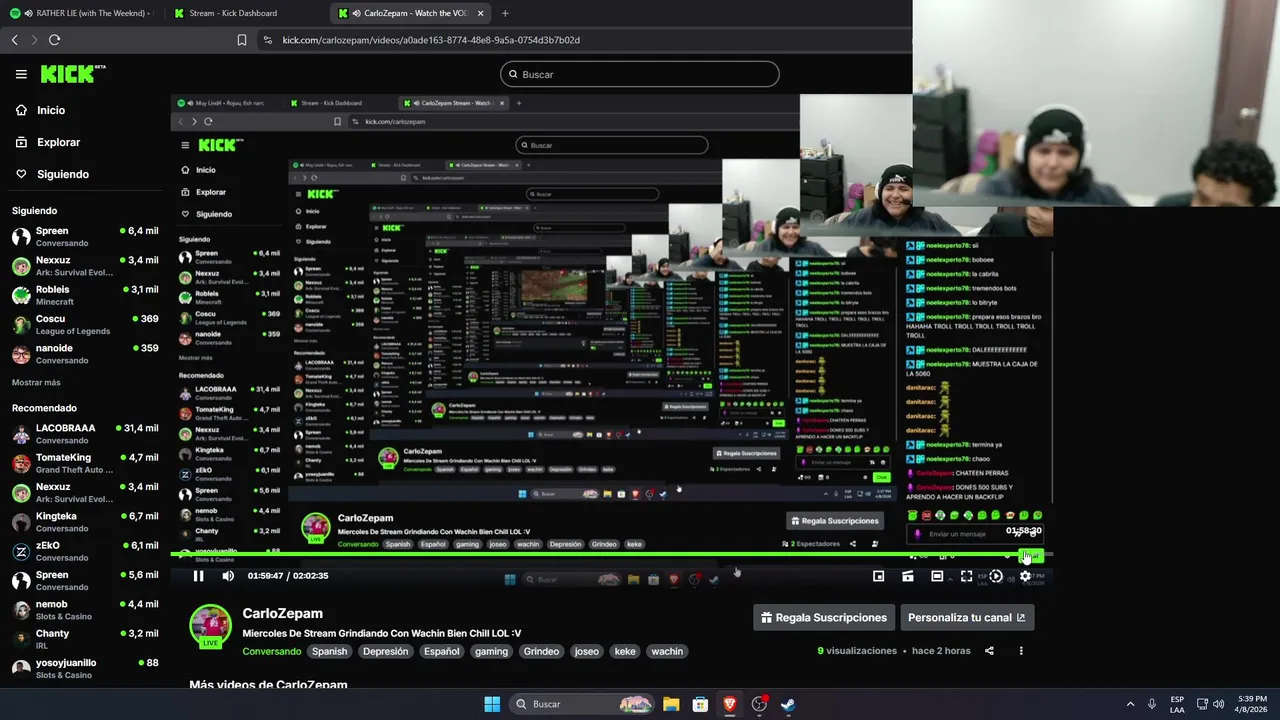This screenshot has width=1280, height=720.
Task: Open playback speed control
Action: click(x=996, y=576)
